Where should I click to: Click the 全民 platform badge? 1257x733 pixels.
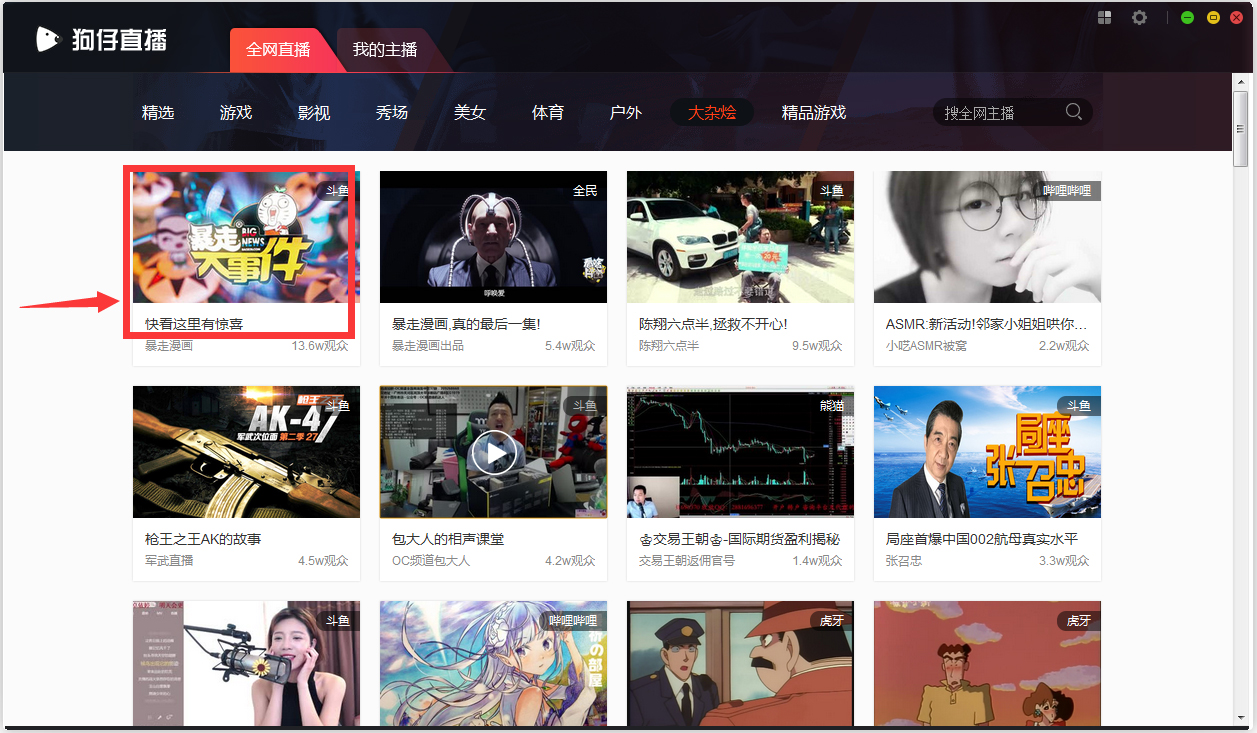coord(585,190)
